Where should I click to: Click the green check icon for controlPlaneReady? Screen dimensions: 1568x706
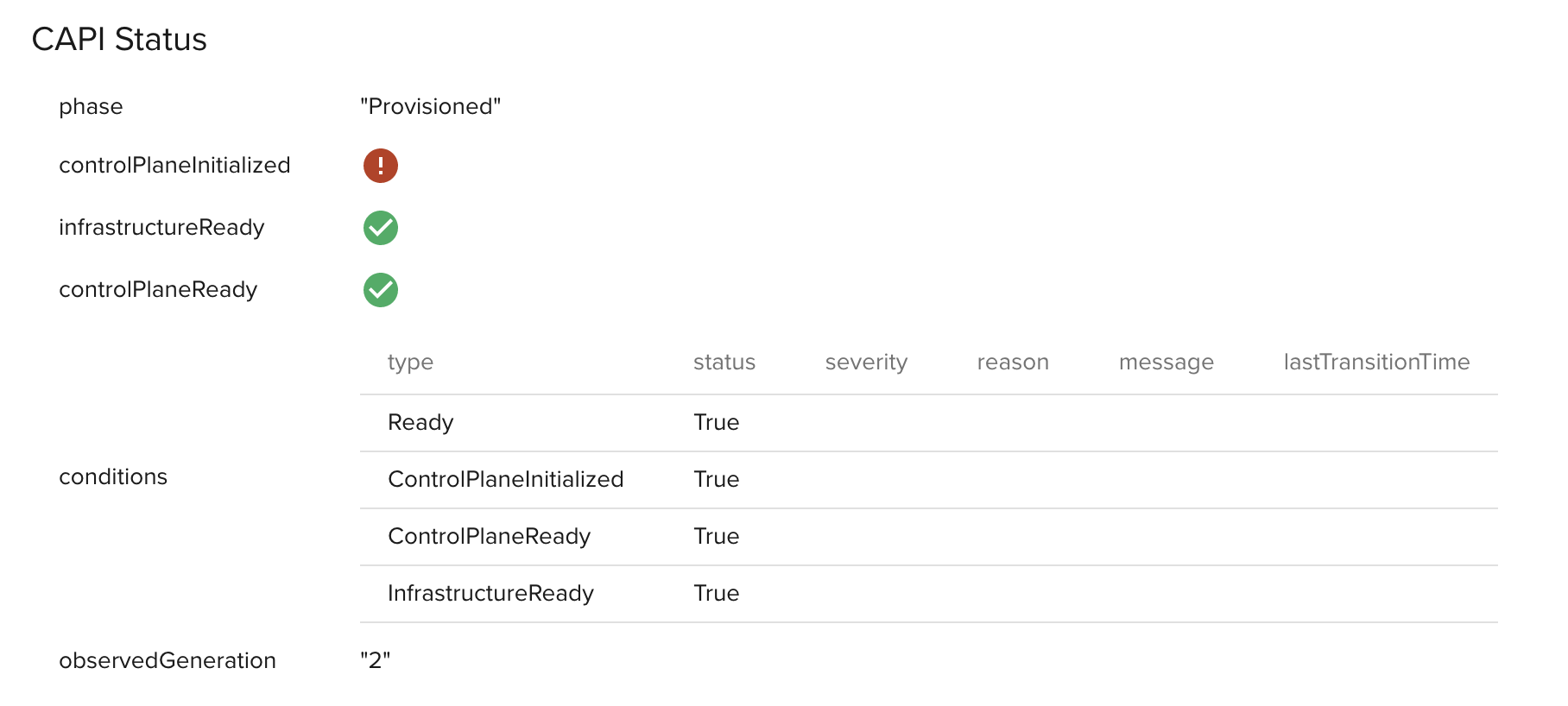[380, 289]
